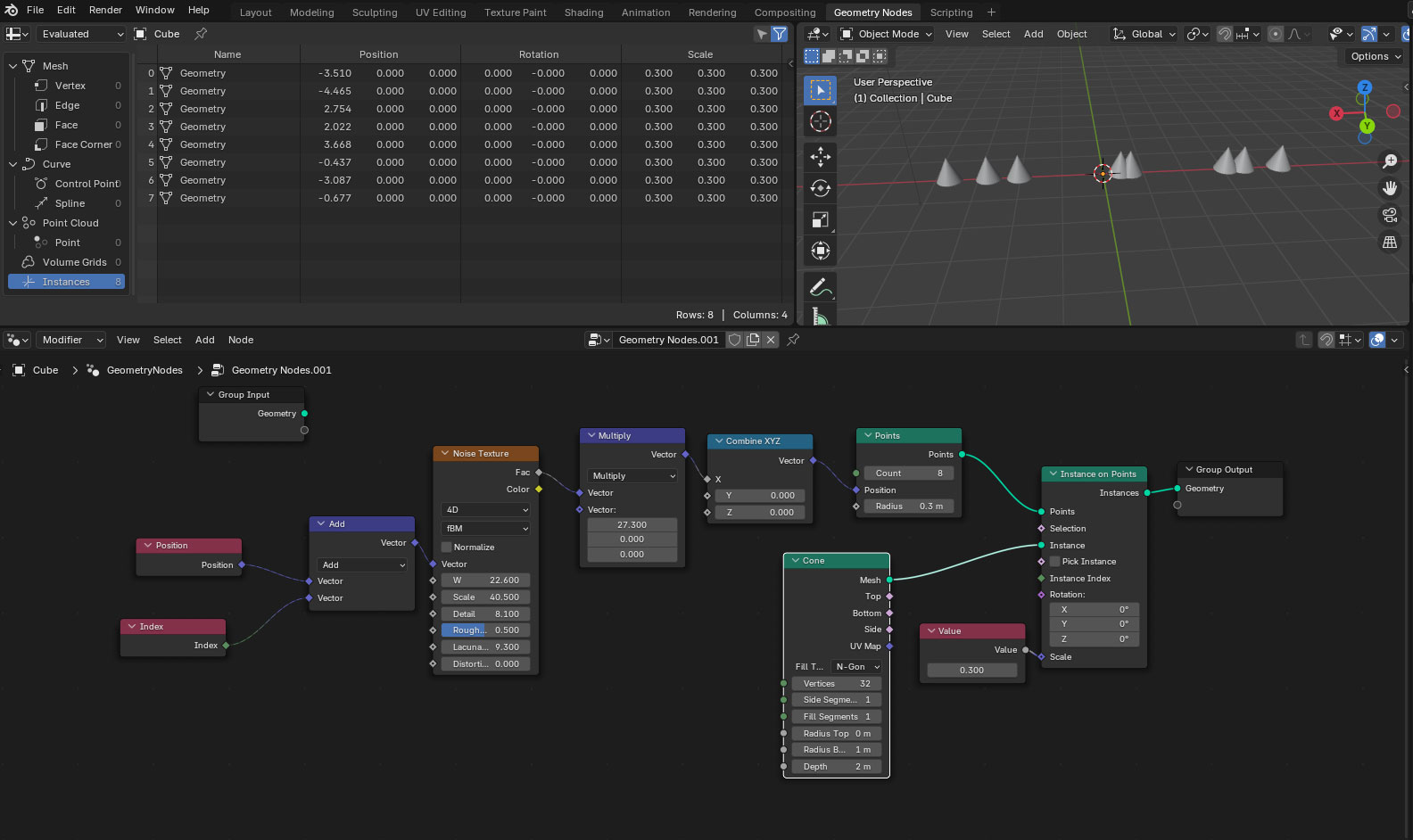Switch perspective/orthographic grid icon
1413x840 pixels.
point(1390,242)
